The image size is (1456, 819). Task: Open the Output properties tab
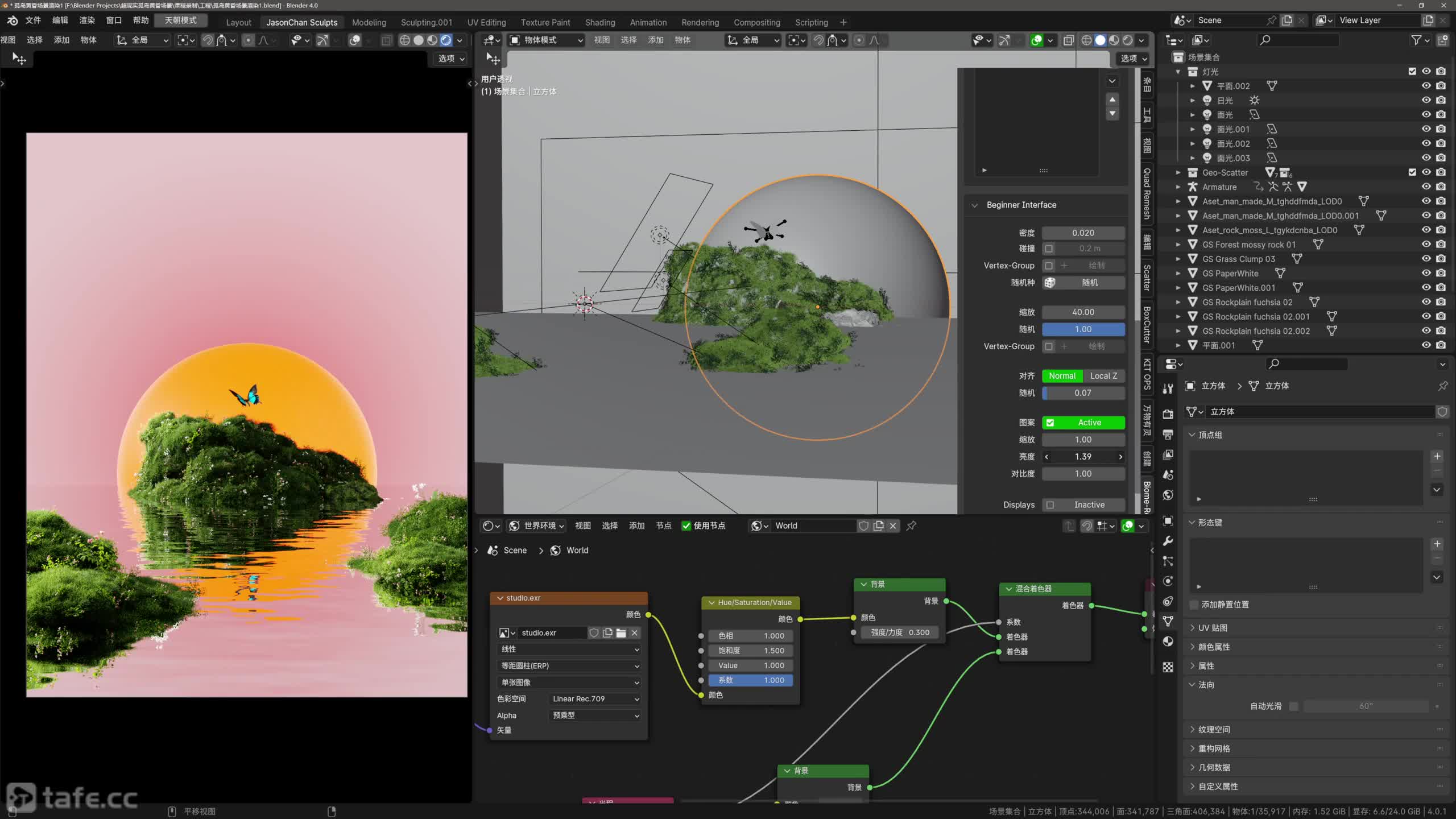[x=1168, y=435]
